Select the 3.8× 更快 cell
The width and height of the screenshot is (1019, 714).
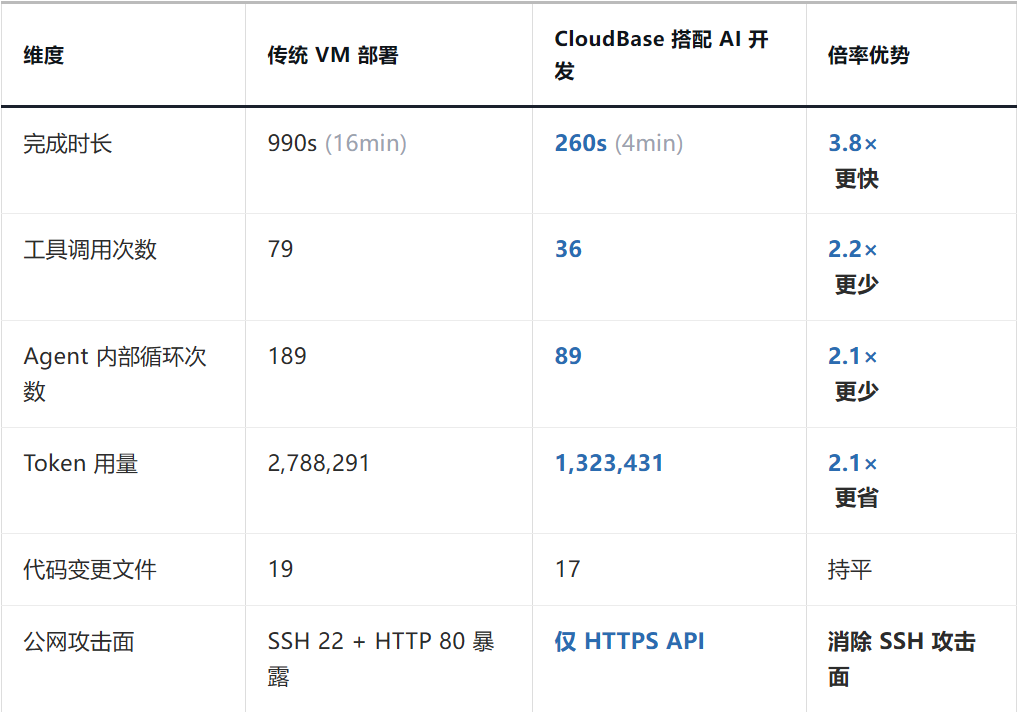click(853, 160)
